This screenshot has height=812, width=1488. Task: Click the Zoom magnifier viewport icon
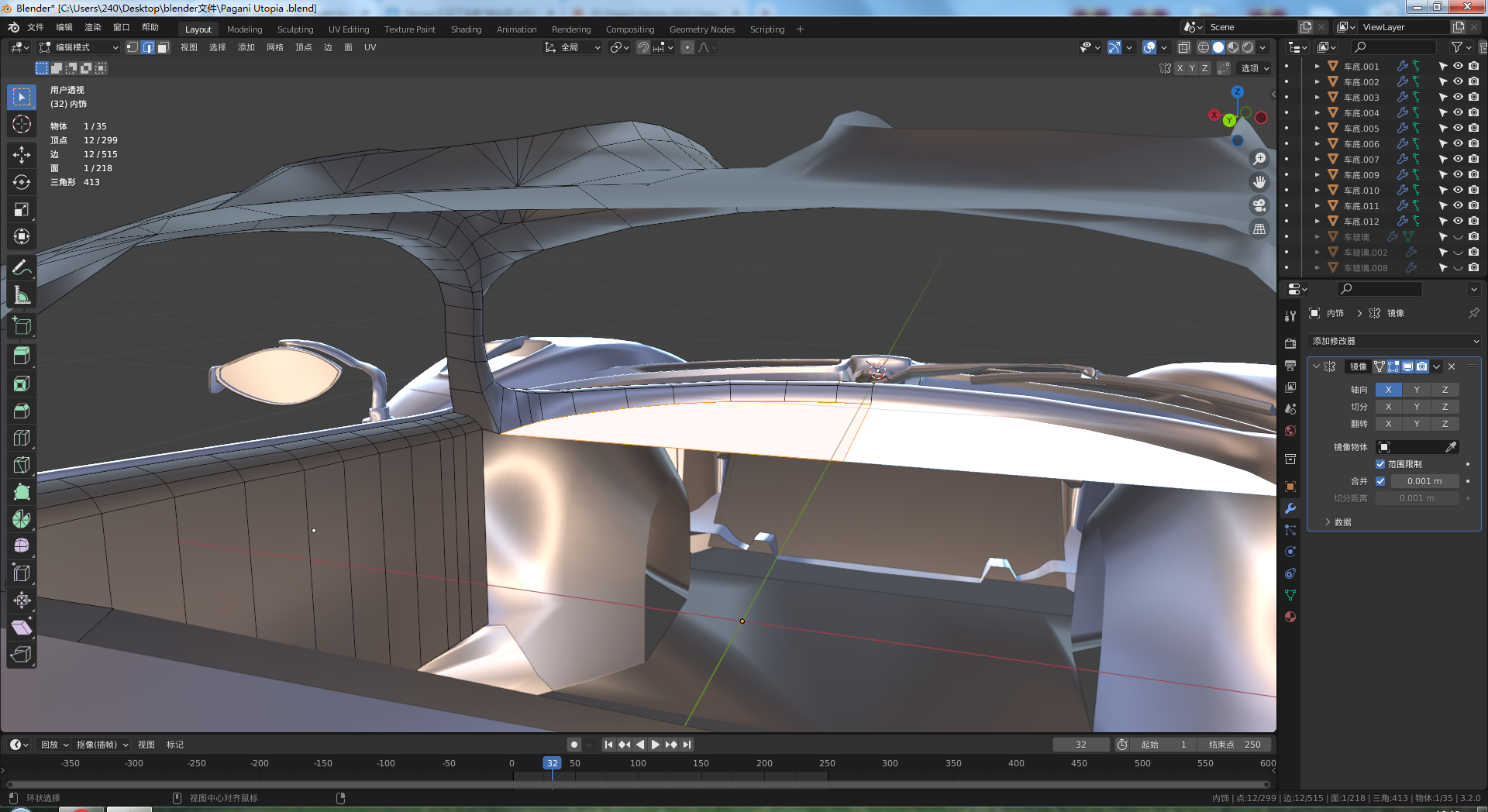click(x=1259, y=159)
